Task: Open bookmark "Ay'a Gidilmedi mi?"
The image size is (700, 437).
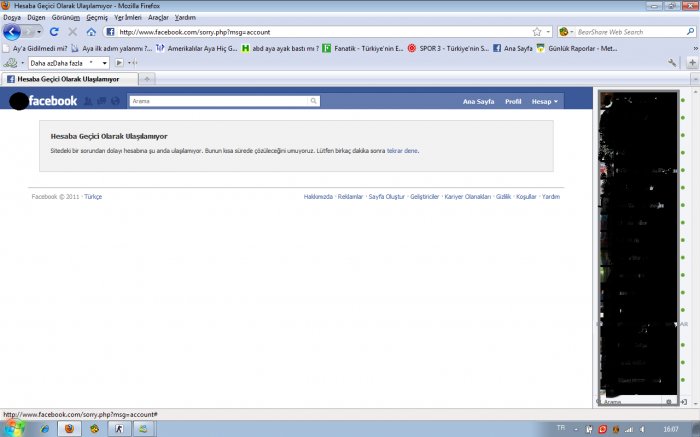Action: tap(35, 48)
